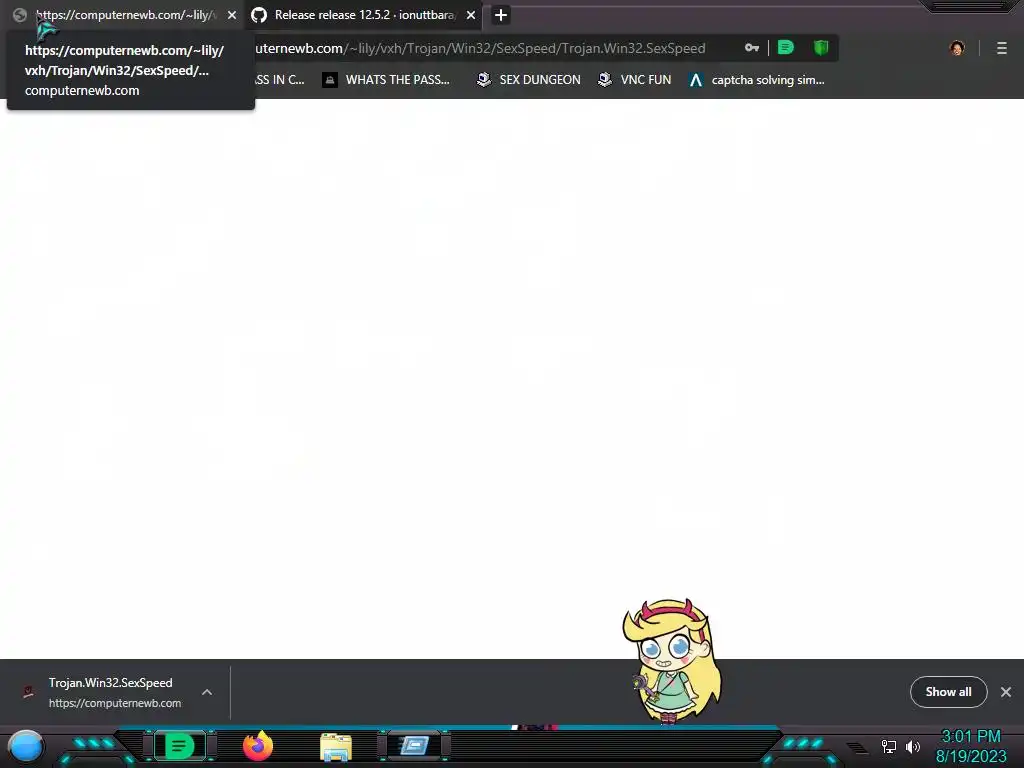1024x768 pixels.
Task: Click the address bar URL field
Action: 480,48
